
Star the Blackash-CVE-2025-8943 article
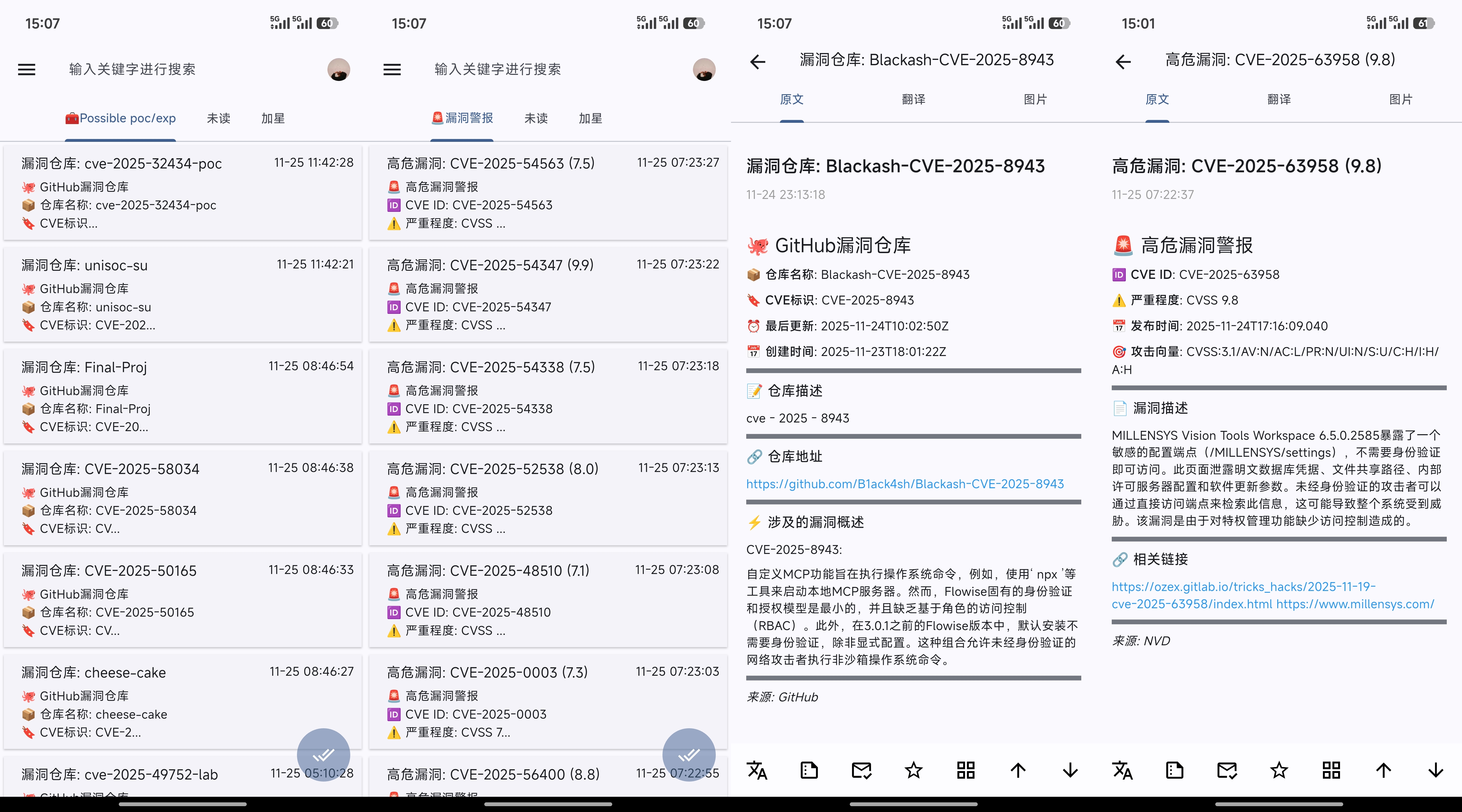[x=913, y=770]
